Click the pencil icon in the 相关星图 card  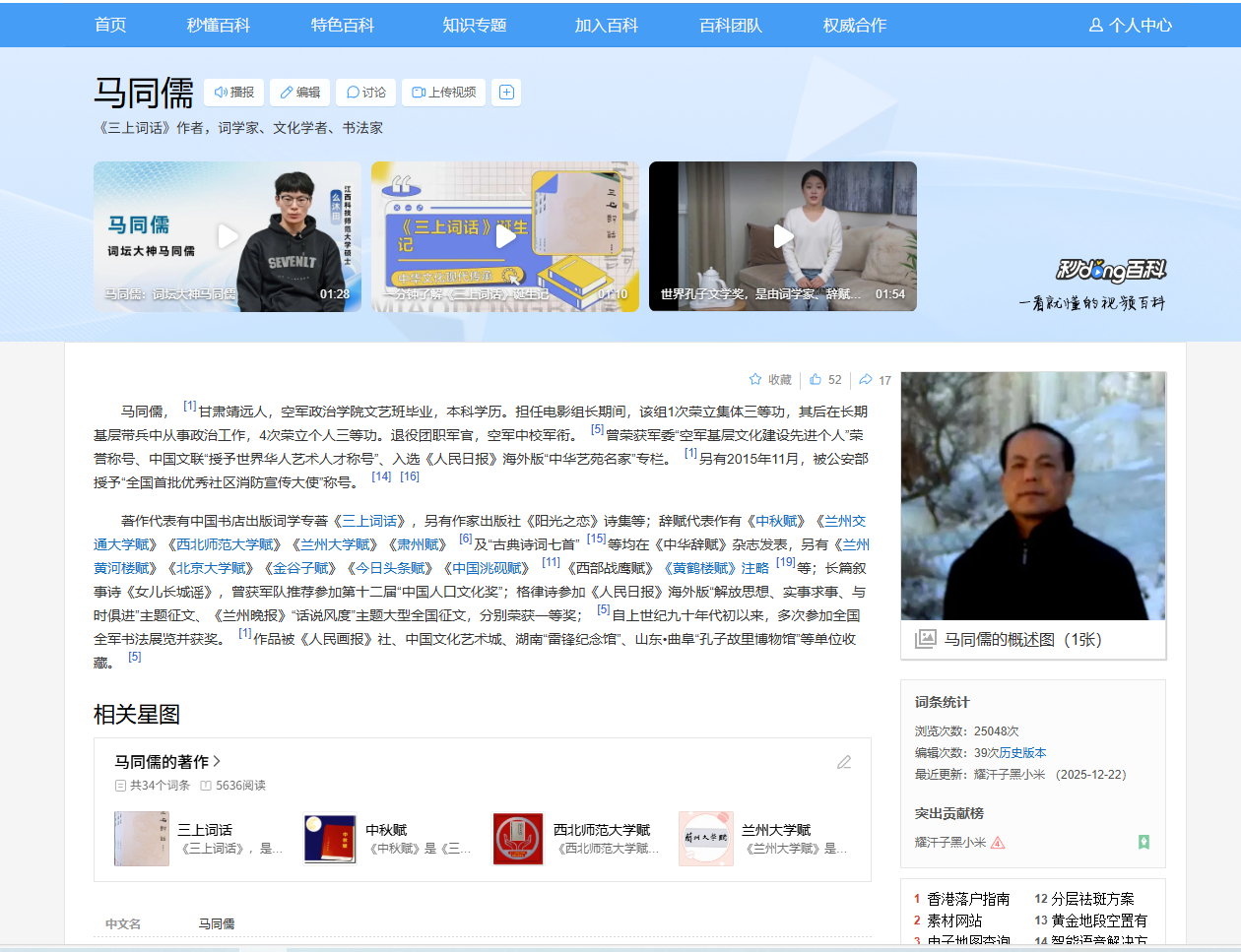[844, 762]
